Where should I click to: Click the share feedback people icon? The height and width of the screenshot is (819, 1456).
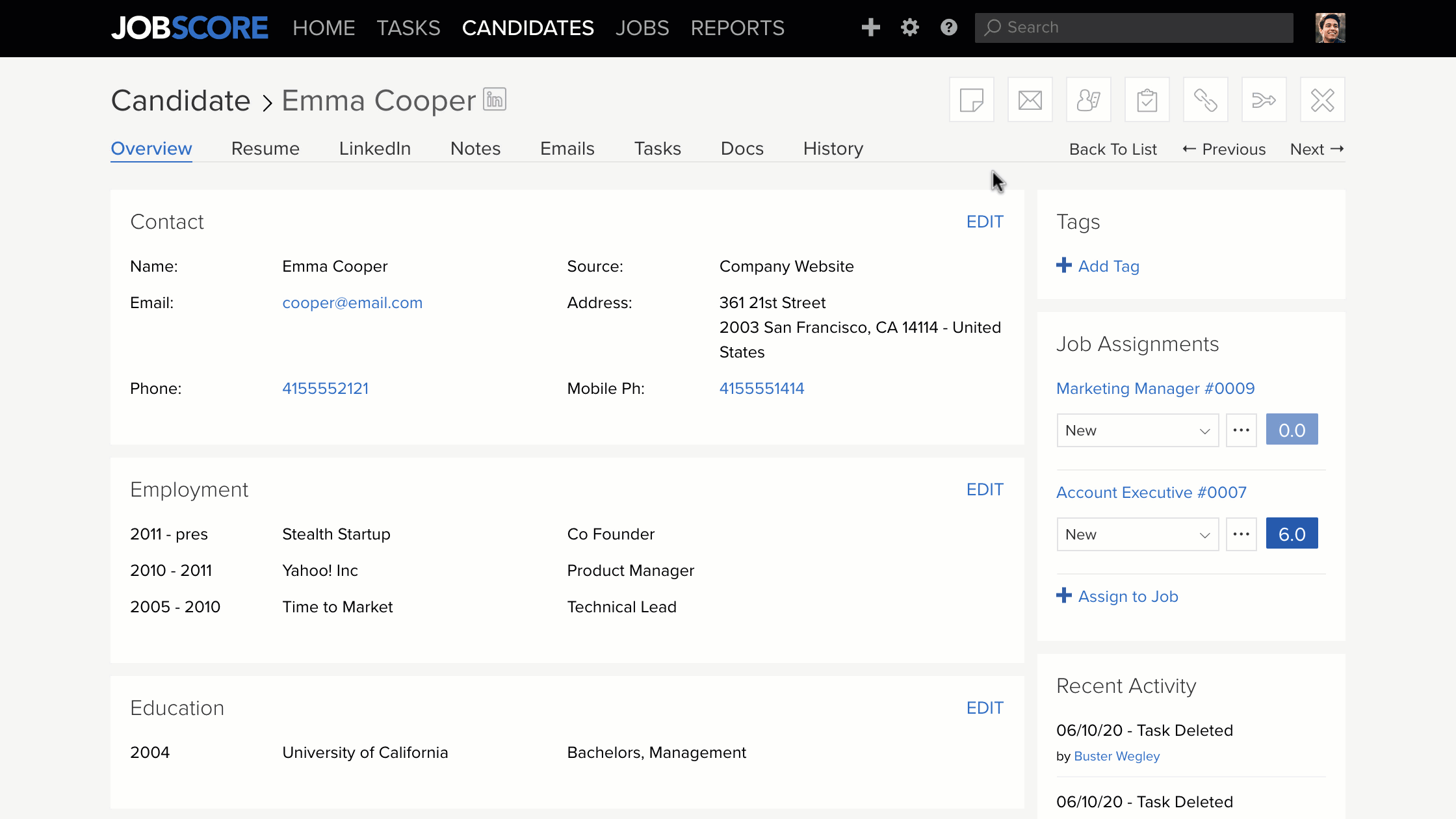click(1088, 99)
